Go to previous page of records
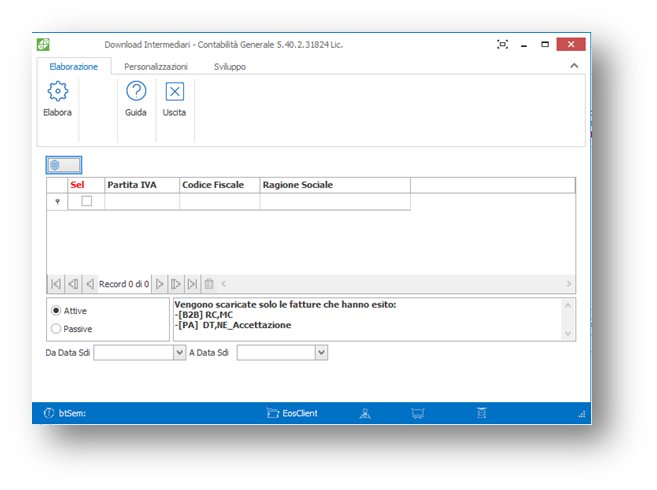This screenshot has height=490, width=657. tap(73, 284)
